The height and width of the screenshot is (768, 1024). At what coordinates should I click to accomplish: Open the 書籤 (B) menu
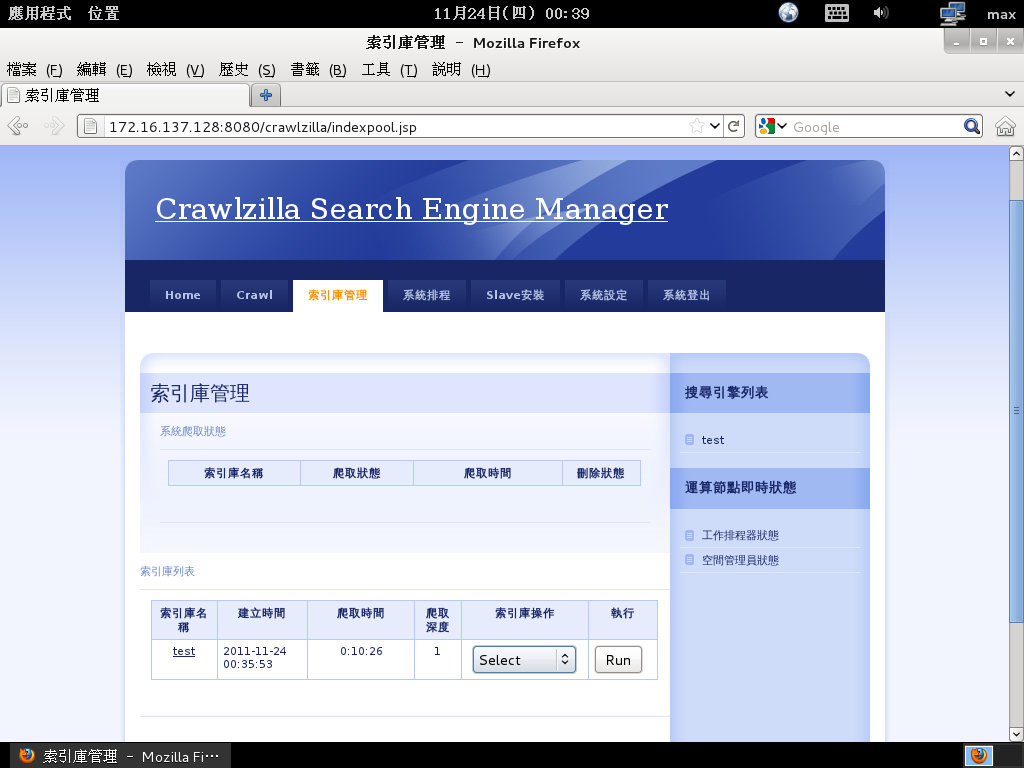click(x=318, y=69)
